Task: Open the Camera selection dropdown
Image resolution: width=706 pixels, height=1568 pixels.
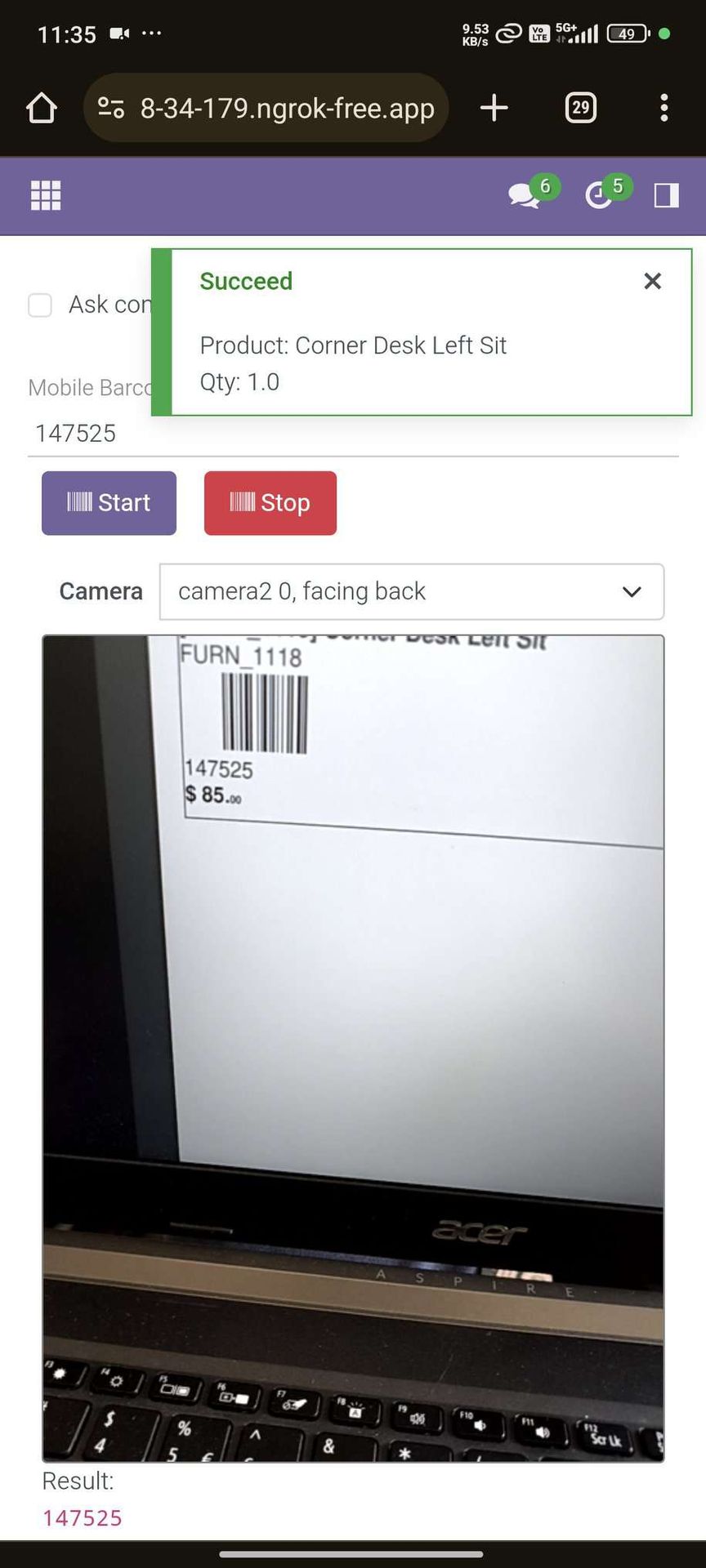Action: (x=412, y=591)
